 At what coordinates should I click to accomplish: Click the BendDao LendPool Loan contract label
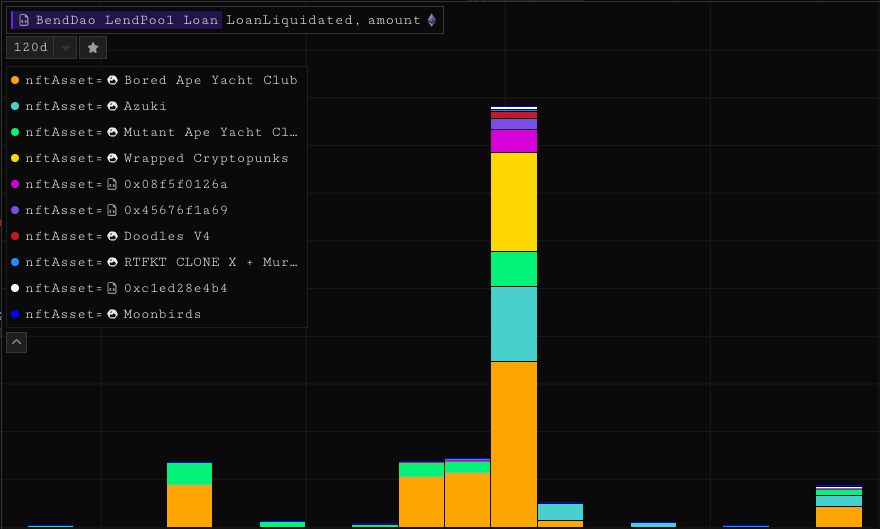click(x=117, y=20)
